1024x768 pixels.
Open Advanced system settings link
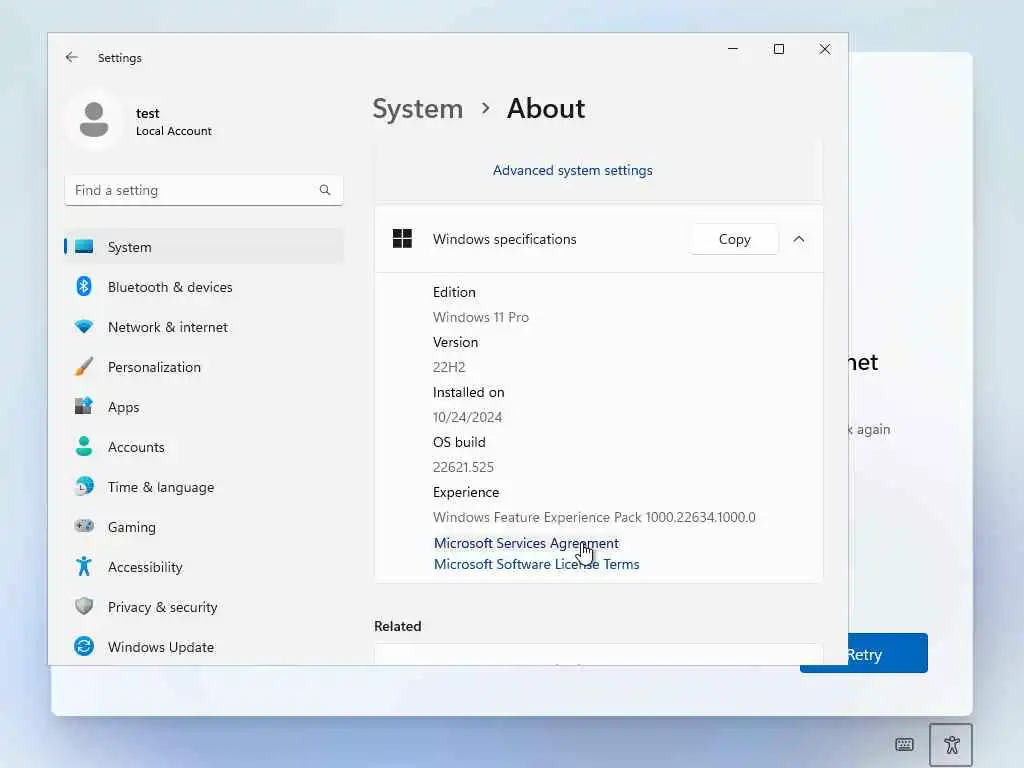[x=572, y=170]
